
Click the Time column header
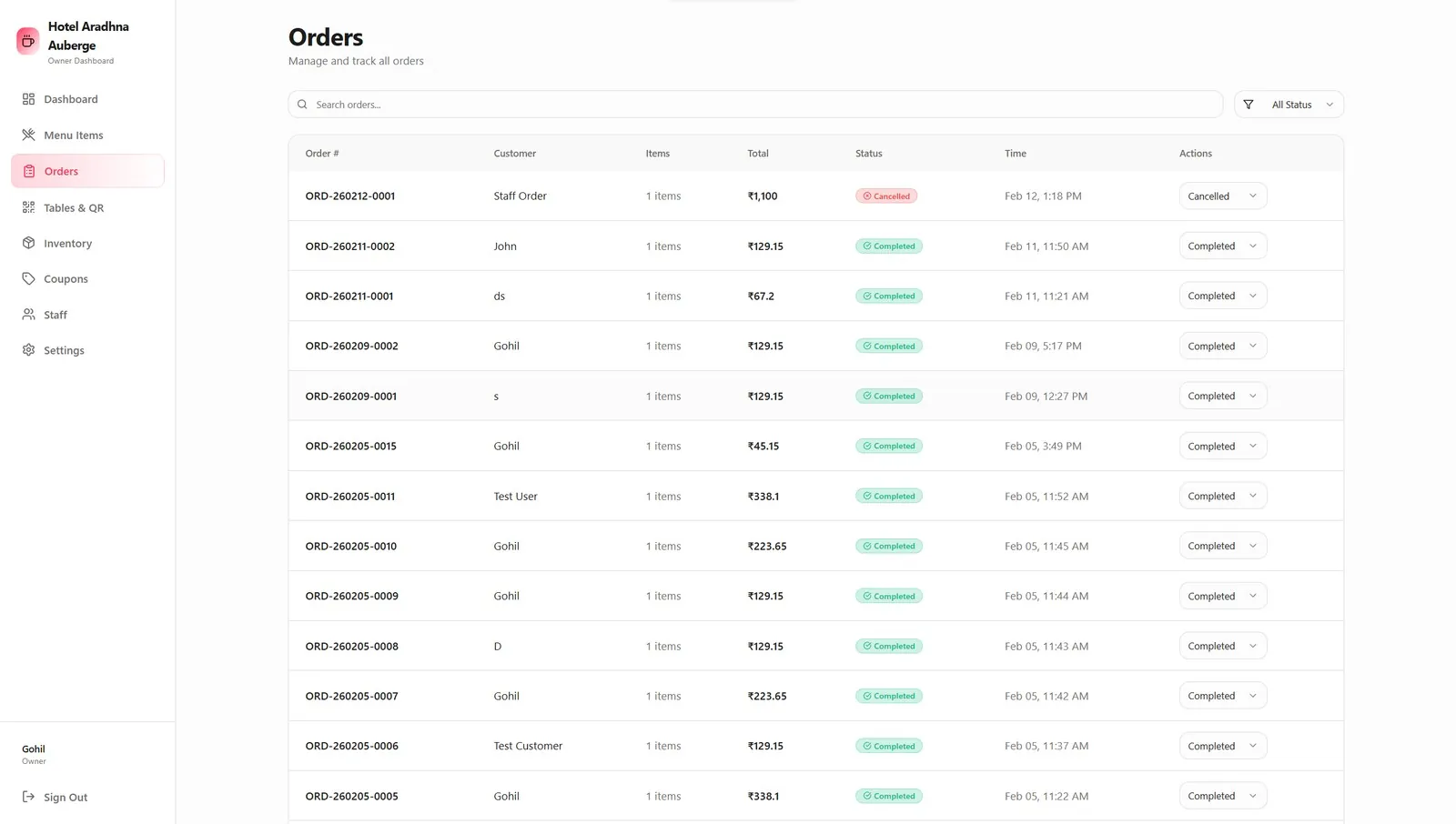coord(1016,154)
